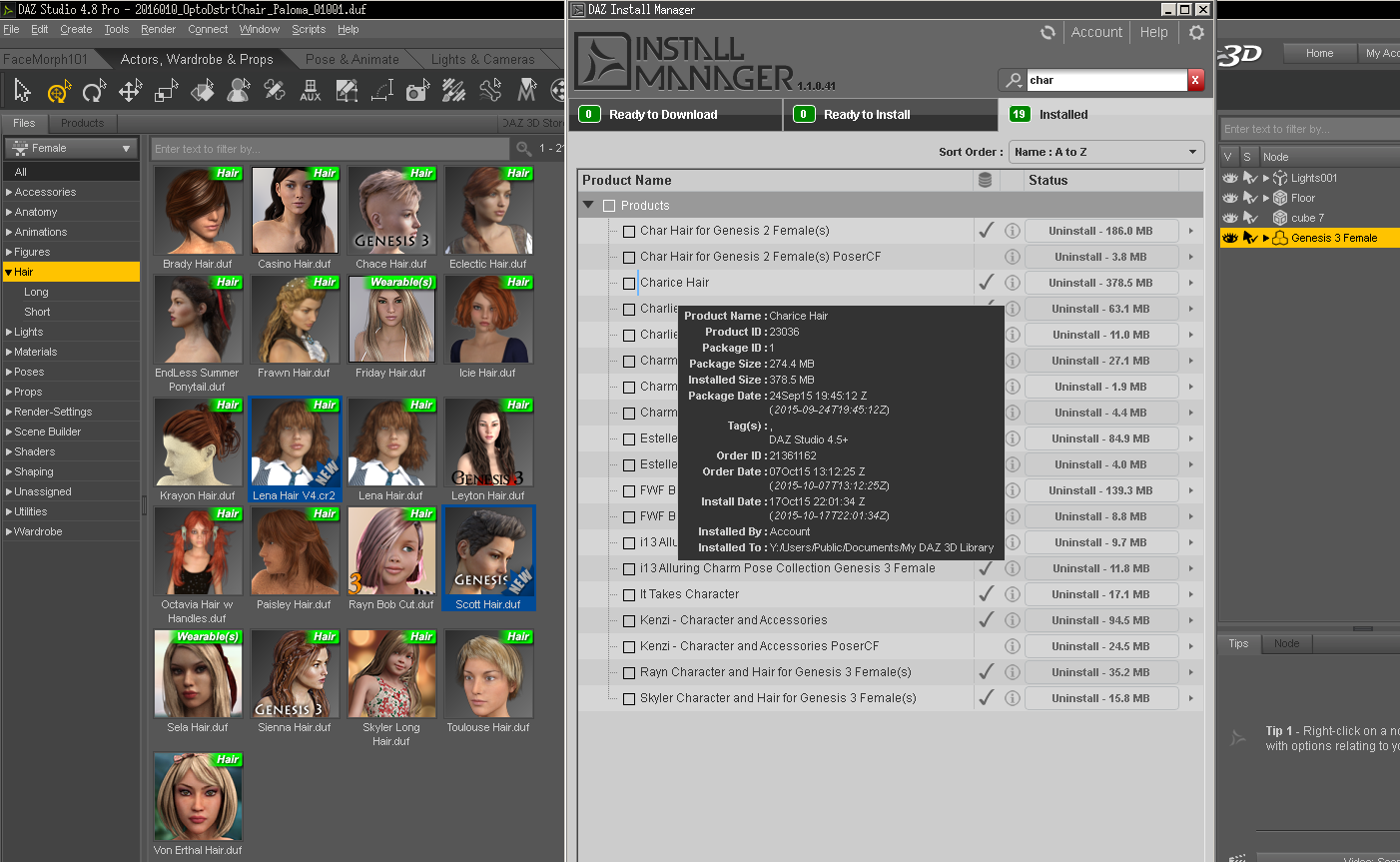Choose the Node Weight Brush tool
Screen dimensions: 1400x862
tap(454, 92)
